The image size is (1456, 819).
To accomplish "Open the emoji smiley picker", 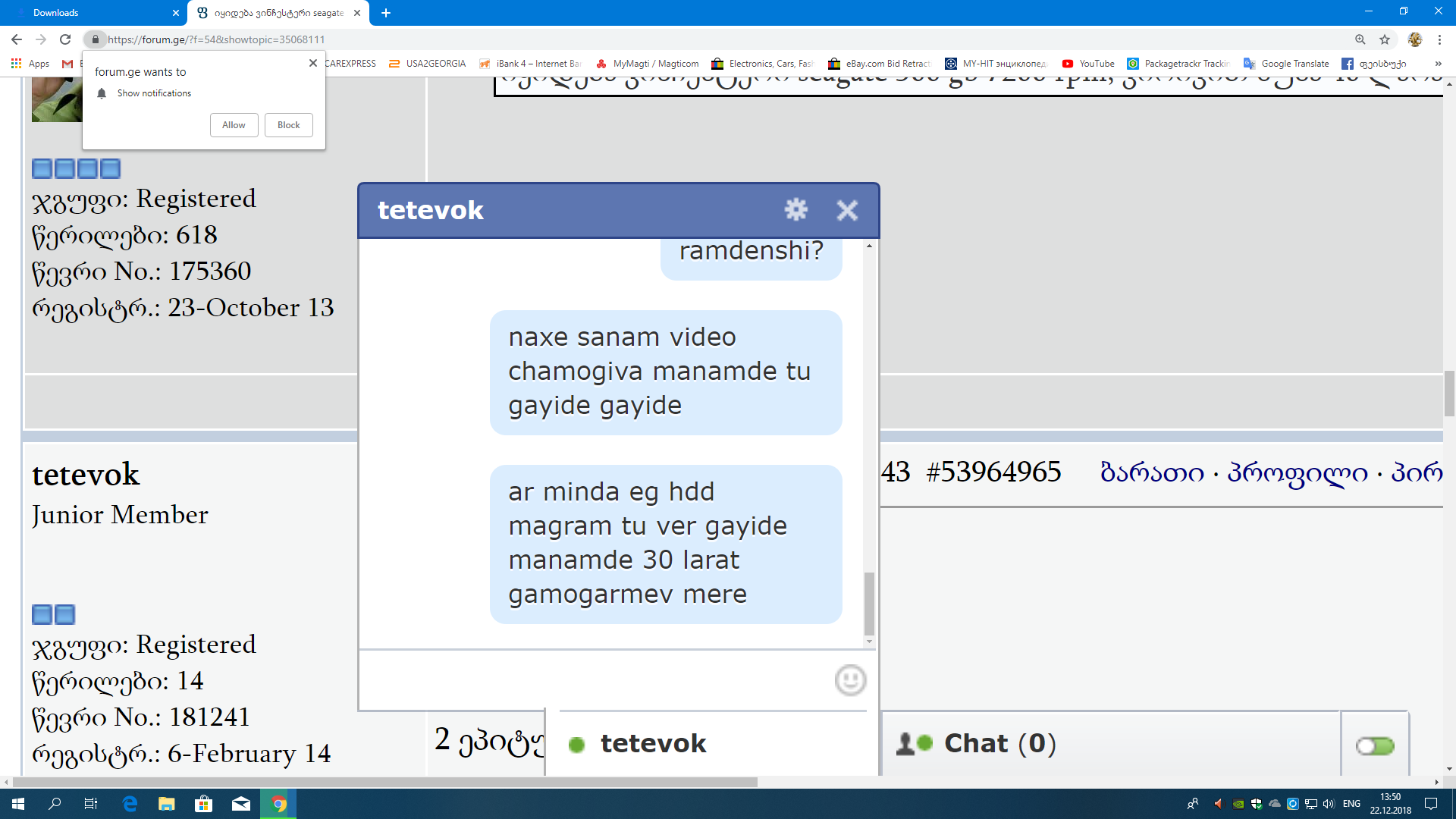I will [850, 680].
